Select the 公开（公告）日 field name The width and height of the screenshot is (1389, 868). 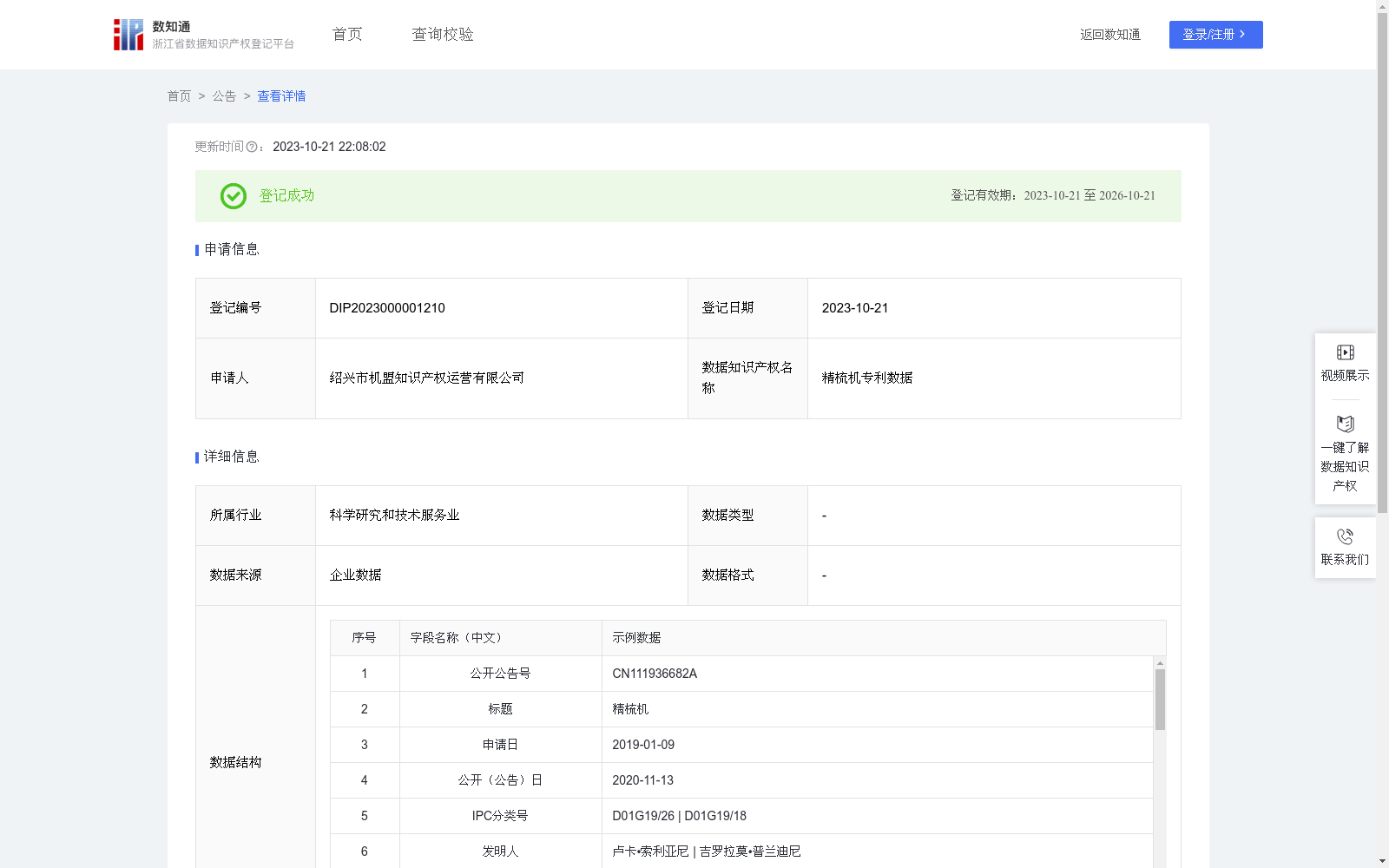[501, 780]
